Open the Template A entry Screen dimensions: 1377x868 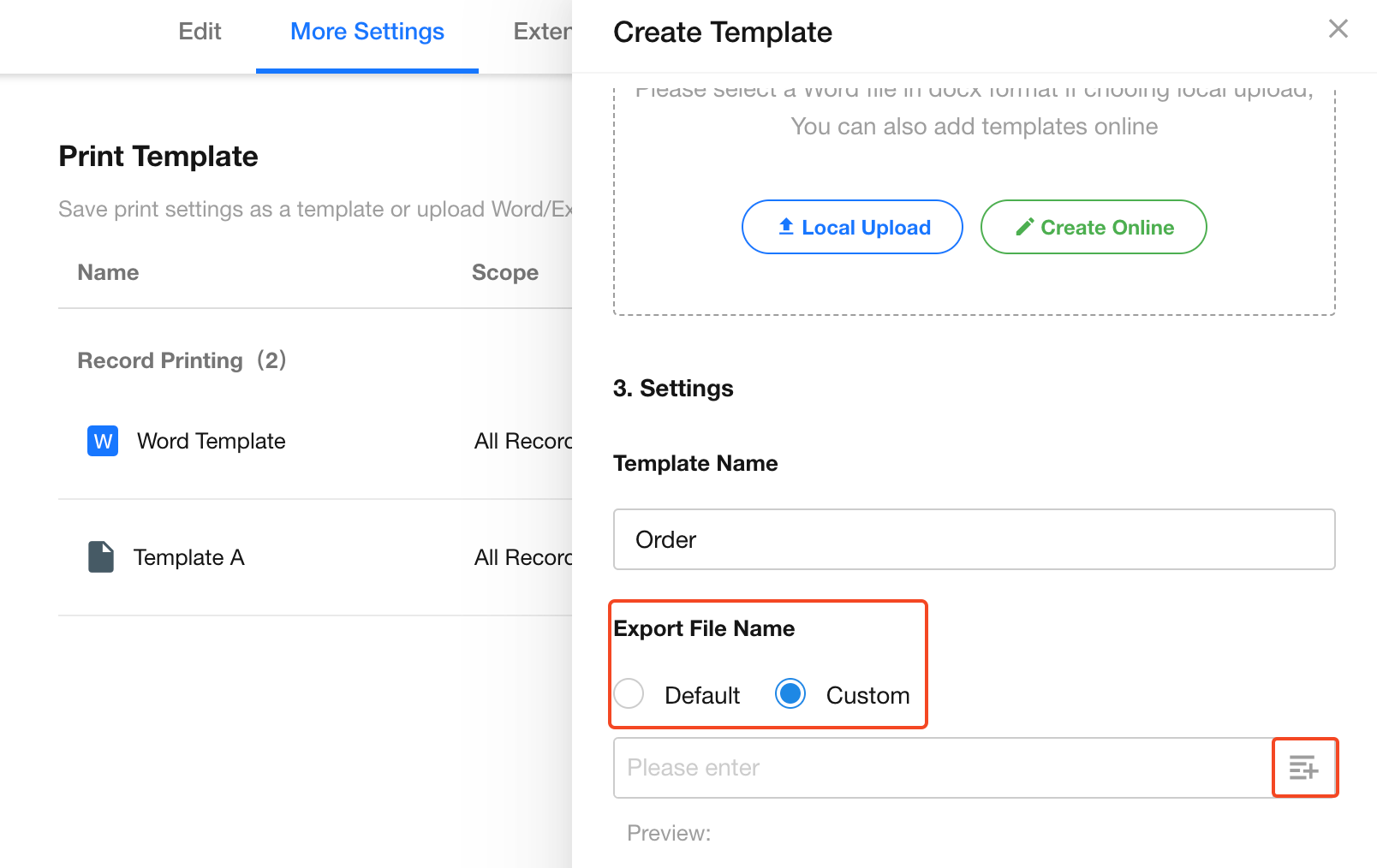(x=189, y=557)
